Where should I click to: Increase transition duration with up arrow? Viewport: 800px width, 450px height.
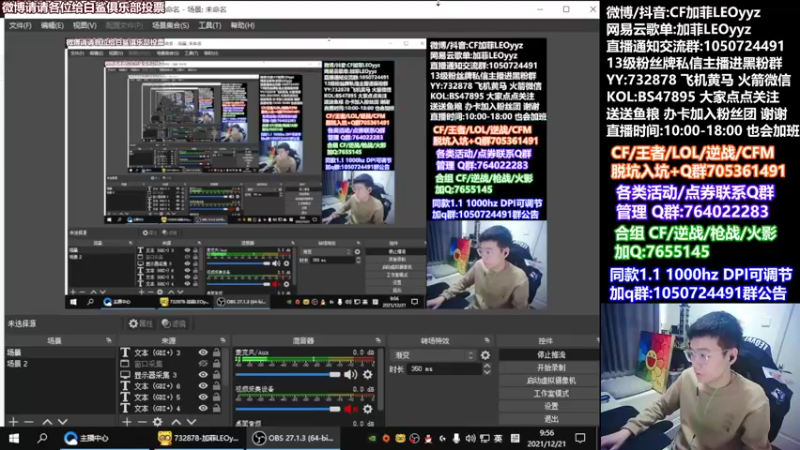click(487, 366)
